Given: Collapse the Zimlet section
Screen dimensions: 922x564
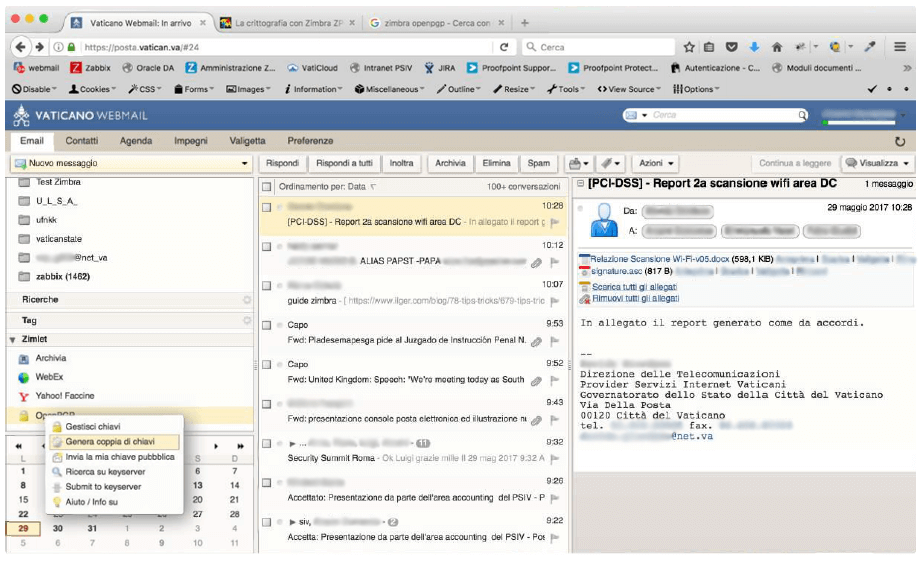Looking at the screenshot, I should (x=13, y=340).
